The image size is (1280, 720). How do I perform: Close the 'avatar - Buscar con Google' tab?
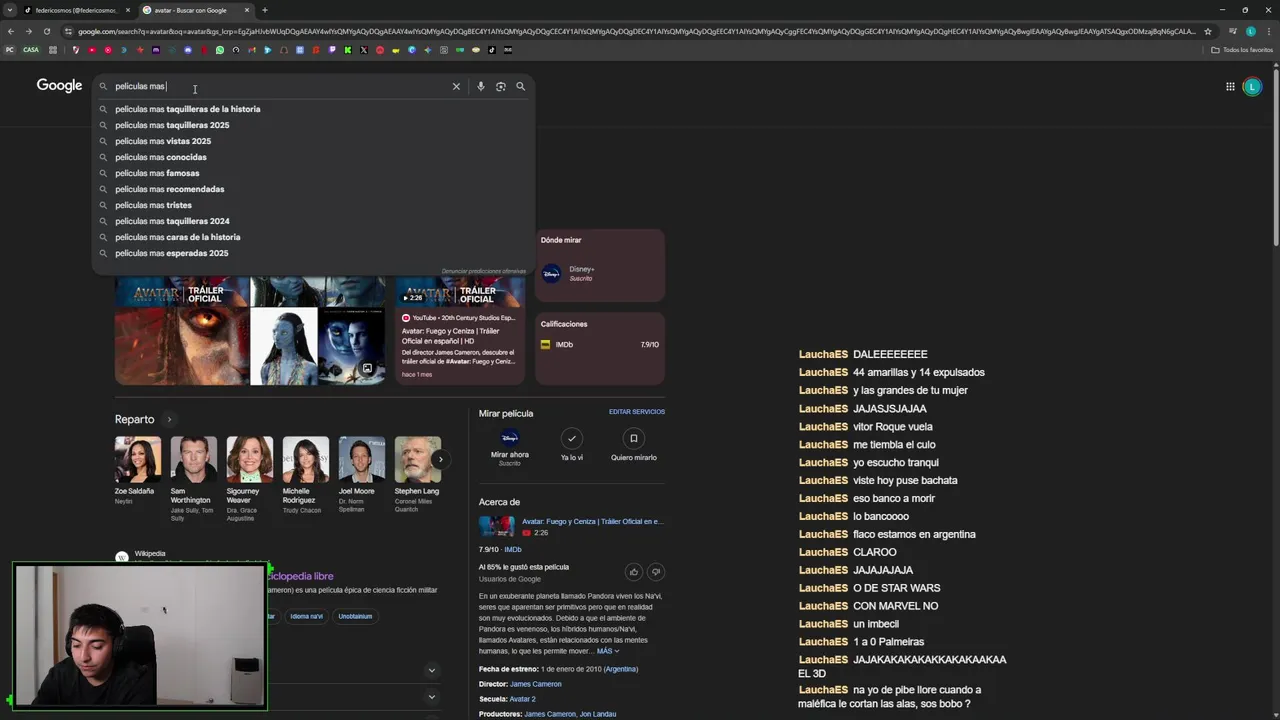coord(246,10)
